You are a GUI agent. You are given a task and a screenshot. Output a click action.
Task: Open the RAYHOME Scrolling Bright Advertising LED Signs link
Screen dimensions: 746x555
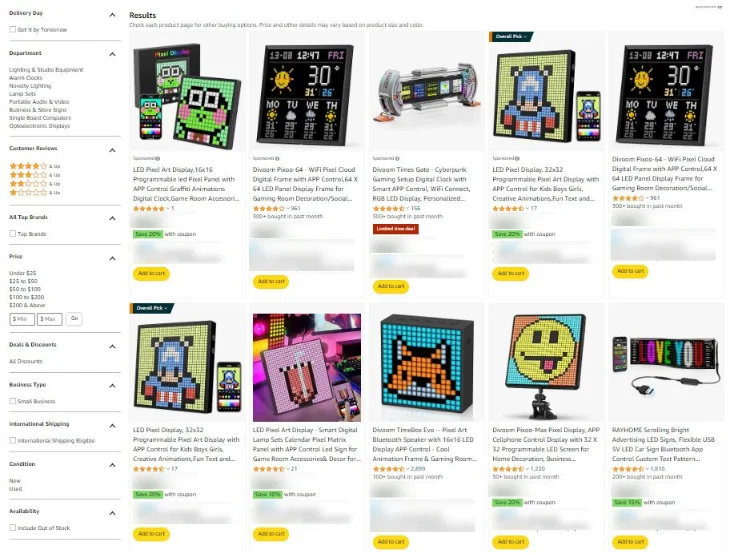point(665,444)
